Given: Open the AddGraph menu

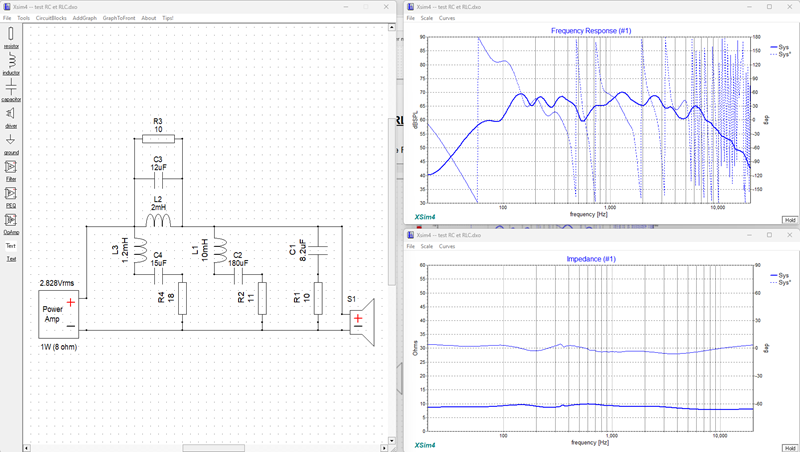Looking at the screenshot, I should pos(85,18).
